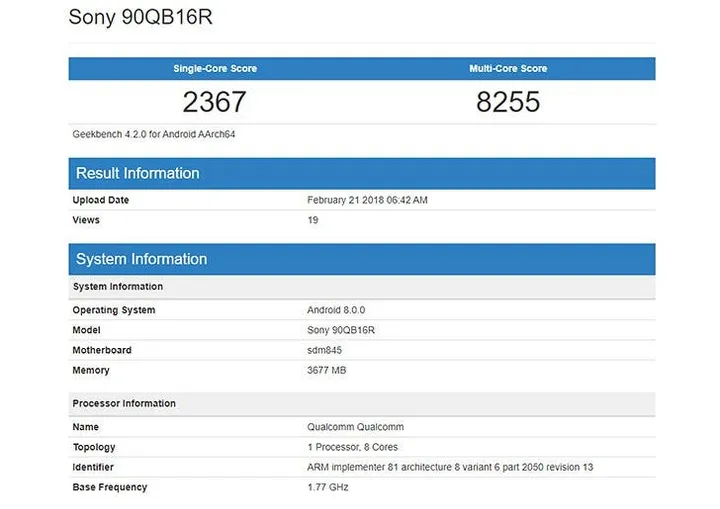Click the Views count 19
Image resolution: width=720 pixels, height=509 pixels.
[x=313, y=220]
